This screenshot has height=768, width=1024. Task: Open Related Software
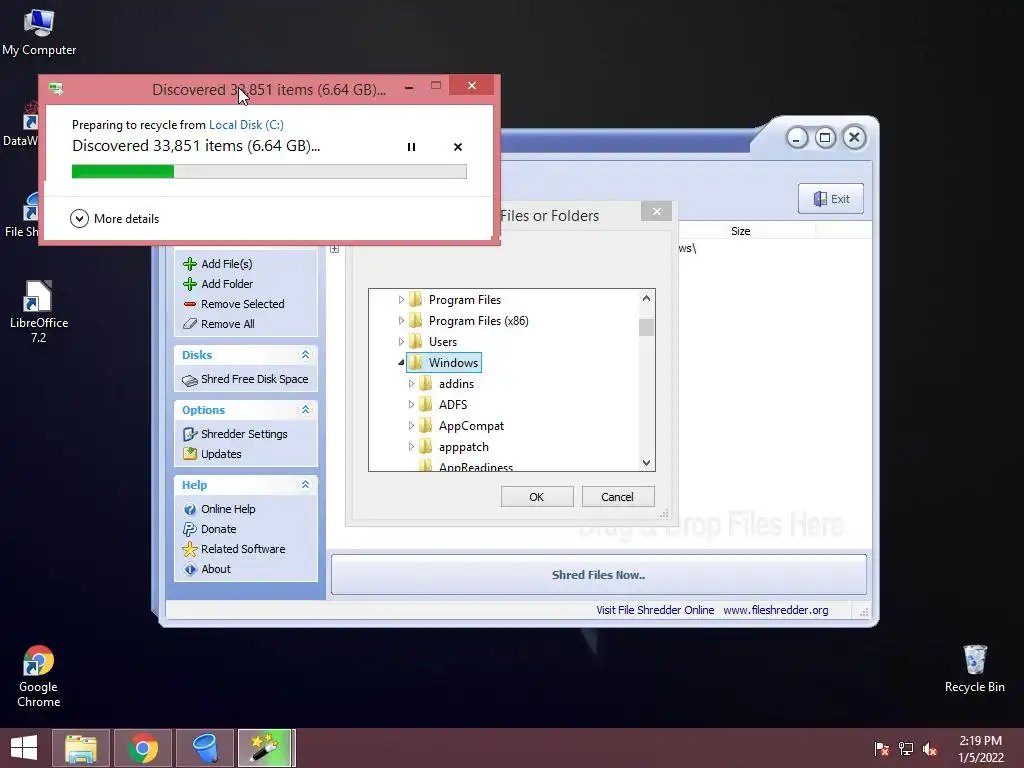234,549
